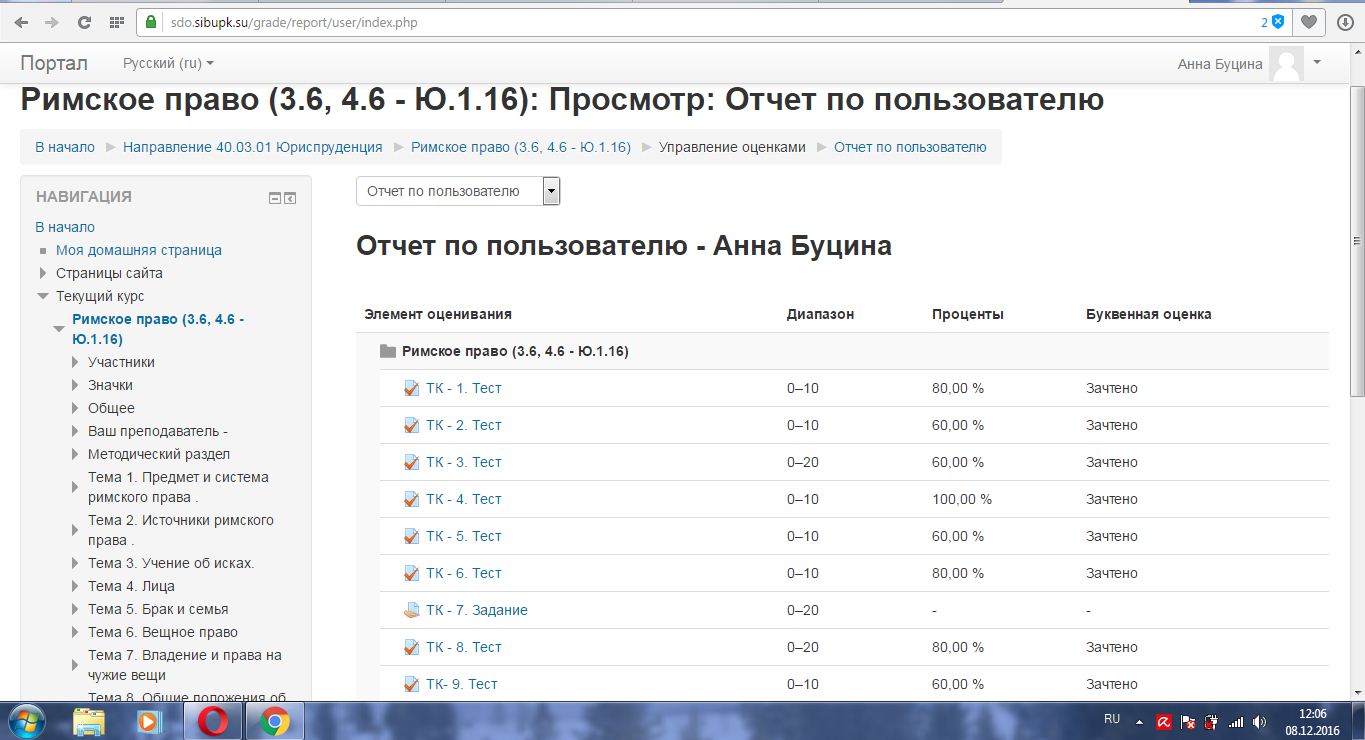Go to Моя домашняя страница
Screen dimensions: 1365x740
(139, 250)
